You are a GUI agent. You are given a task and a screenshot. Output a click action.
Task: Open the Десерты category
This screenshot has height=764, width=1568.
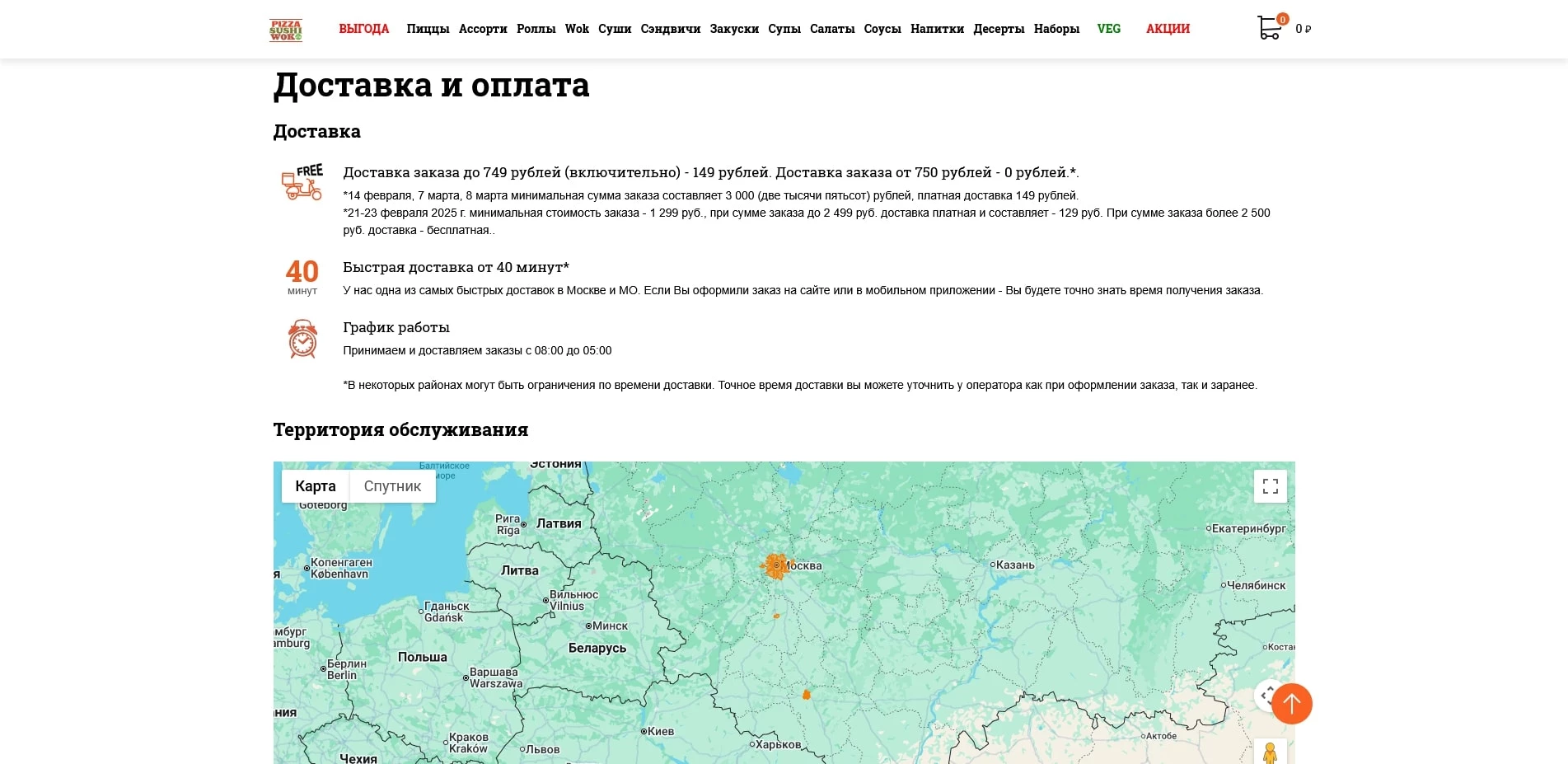[x=999, y=29]
